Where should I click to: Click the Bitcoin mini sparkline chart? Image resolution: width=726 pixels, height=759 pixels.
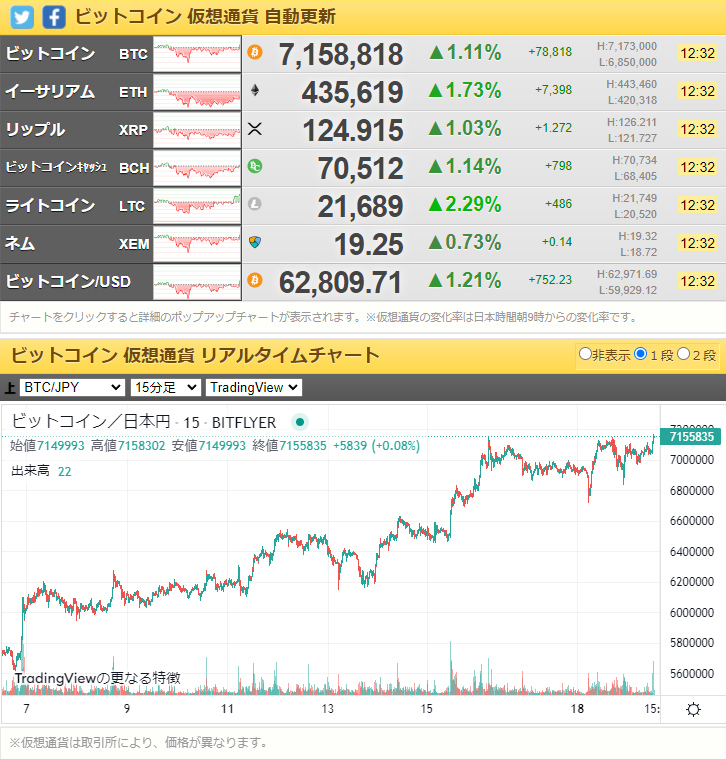tap(197, 54)
